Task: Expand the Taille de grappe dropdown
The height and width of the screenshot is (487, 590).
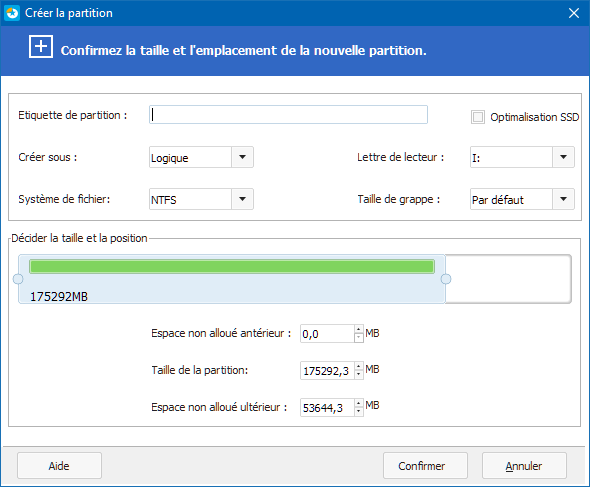Action: (563, 199)
